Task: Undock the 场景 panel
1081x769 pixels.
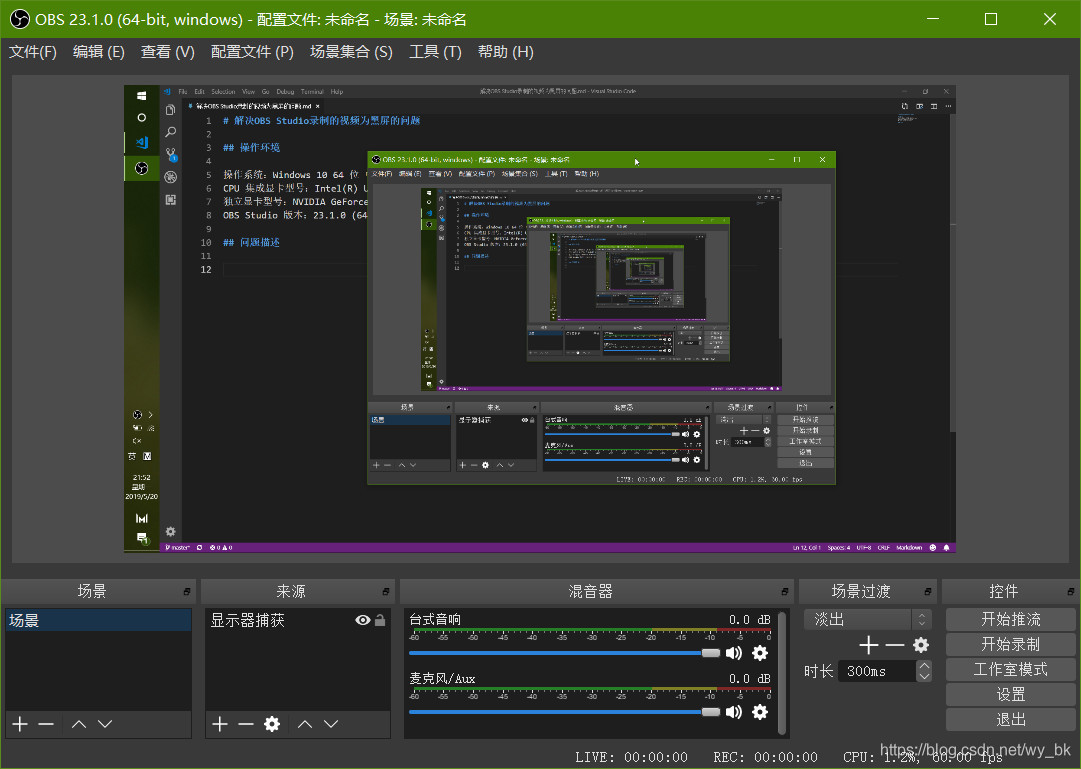Action: 187,592
